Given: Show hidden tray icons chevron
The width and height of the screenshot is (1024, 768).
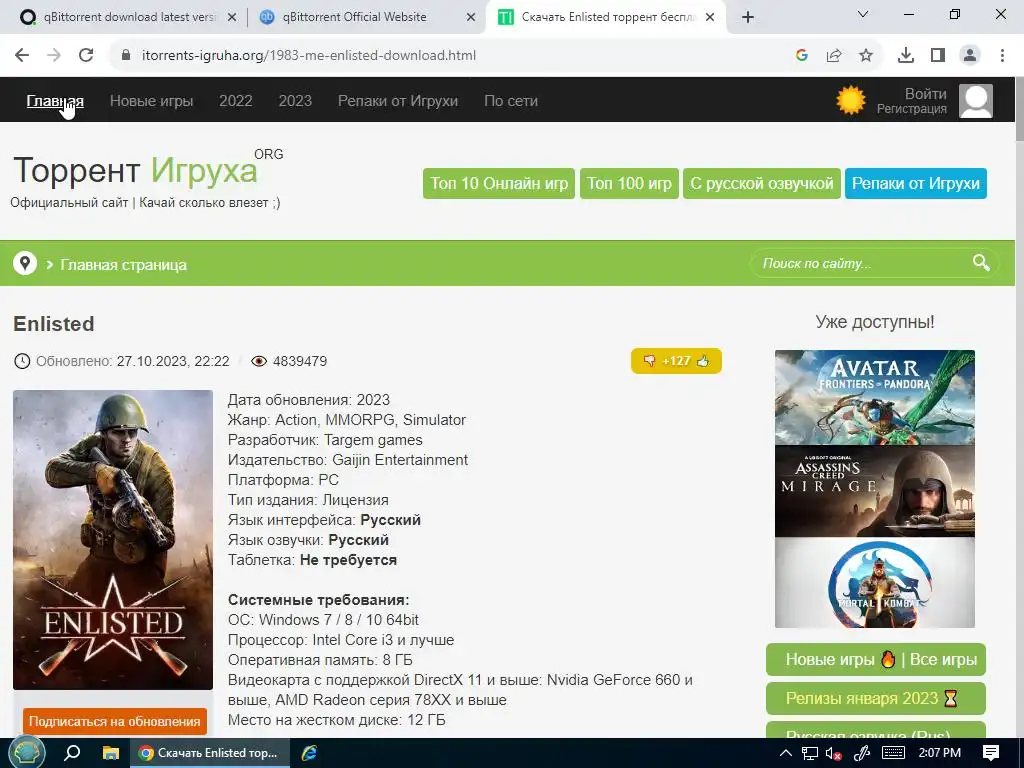Looking at the screenshot, I should click(x=786, y=753).
